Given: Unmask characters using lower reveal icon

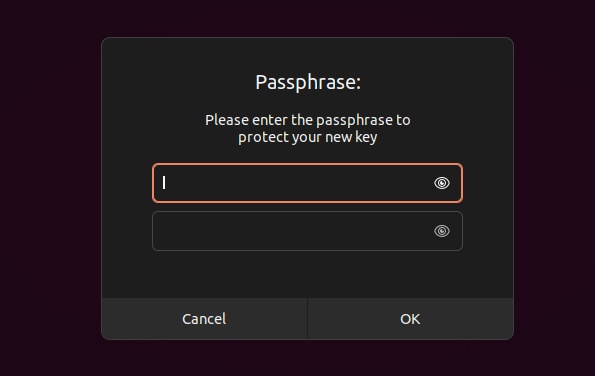Looking at the screenshot, I should click(x=442, y=231).
